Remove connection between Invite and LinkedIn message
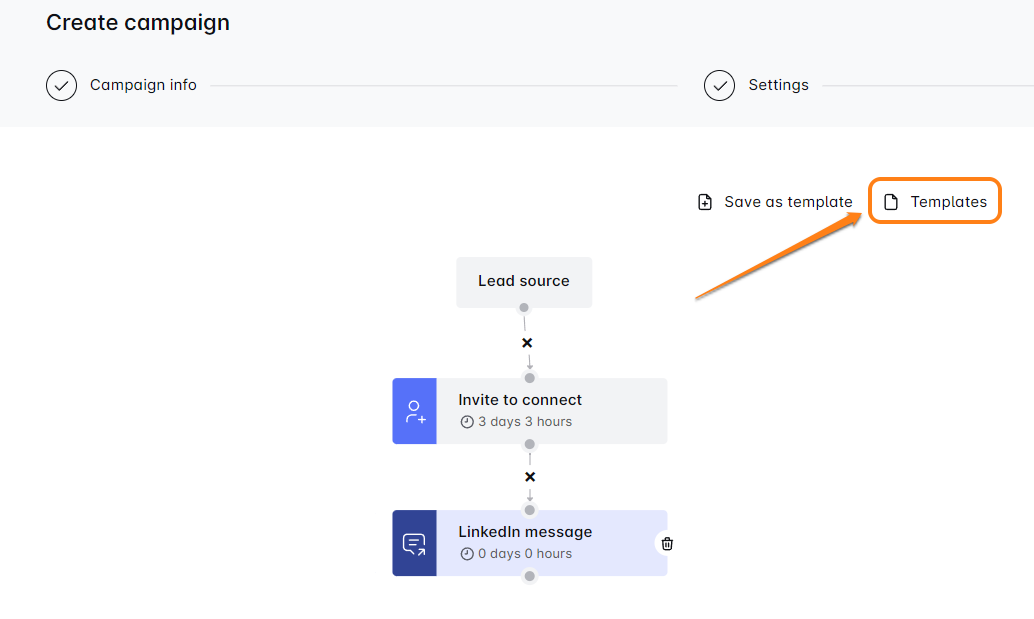 coord(530,477)
